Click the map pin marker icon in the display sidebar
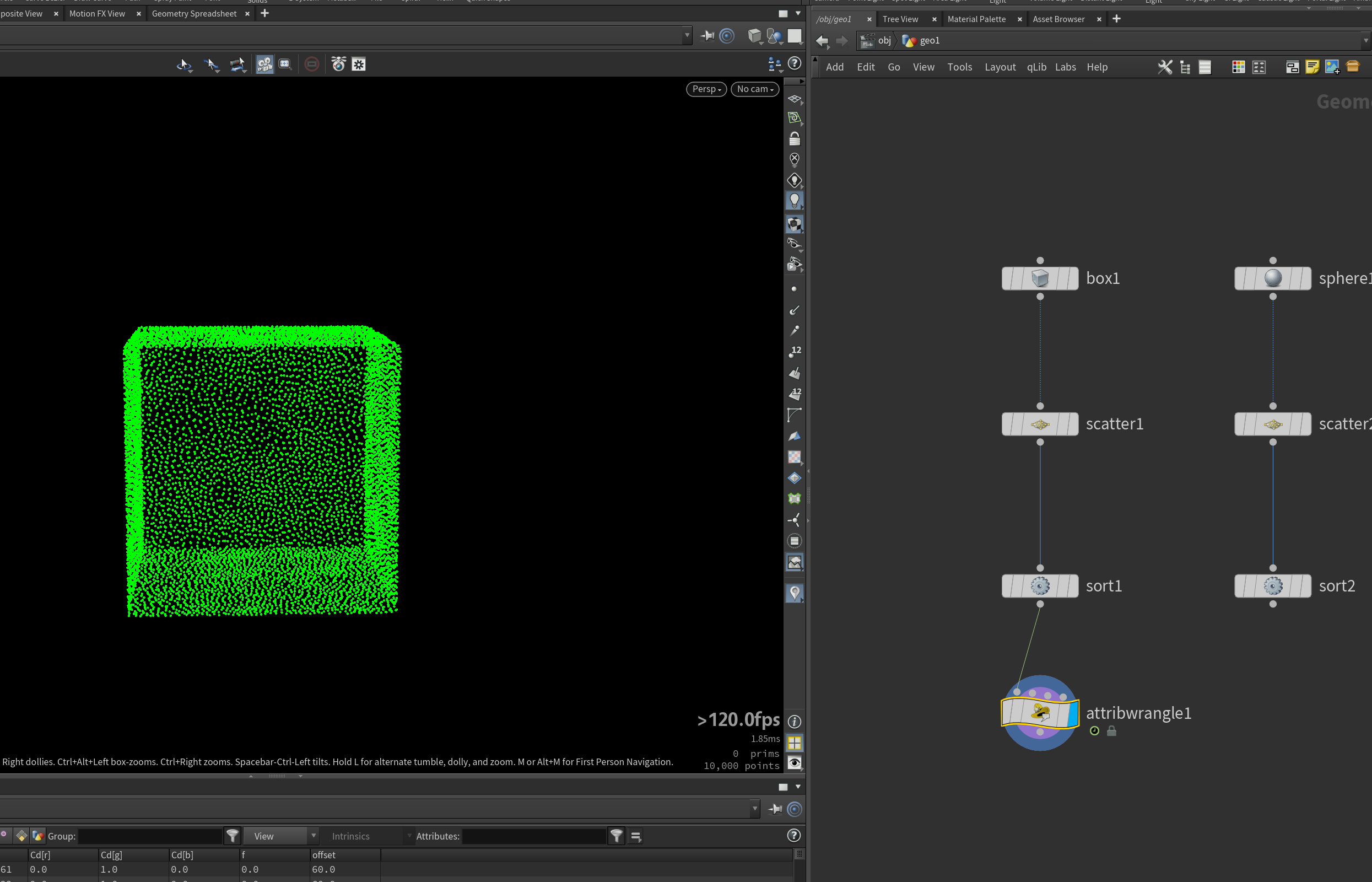This screenshot has width=1372, height=882. coord(795,593)
